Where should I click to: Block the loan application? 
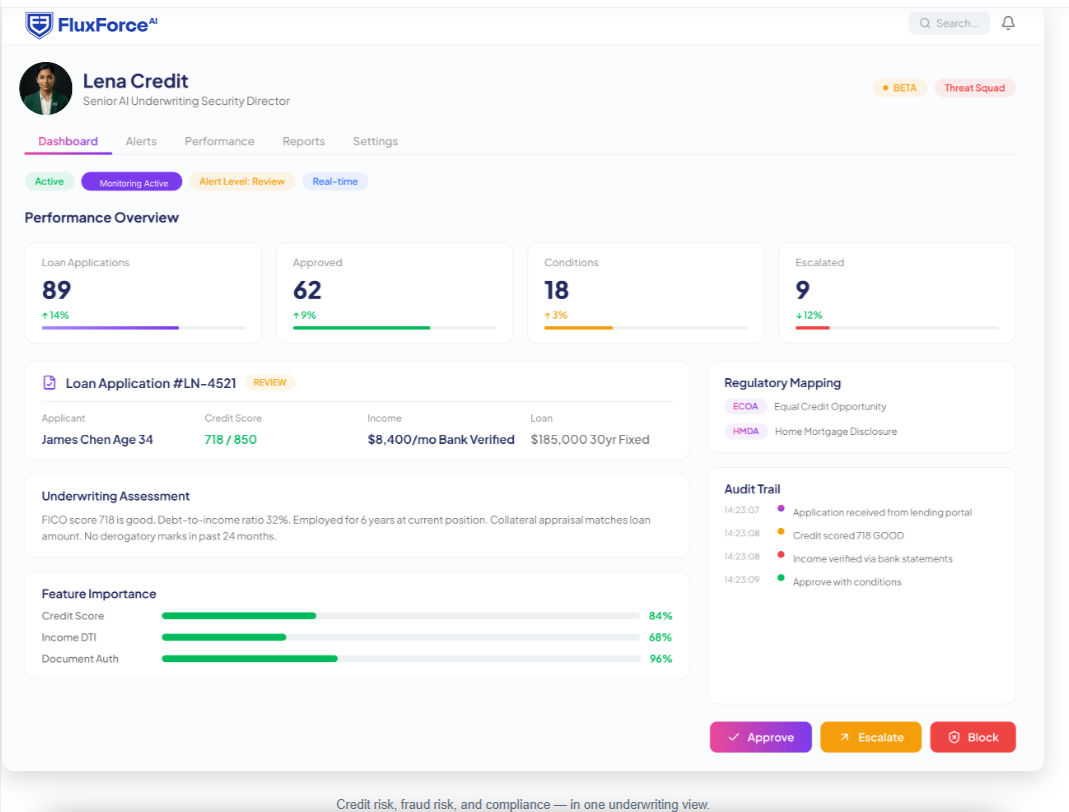[x=973, y=737]
